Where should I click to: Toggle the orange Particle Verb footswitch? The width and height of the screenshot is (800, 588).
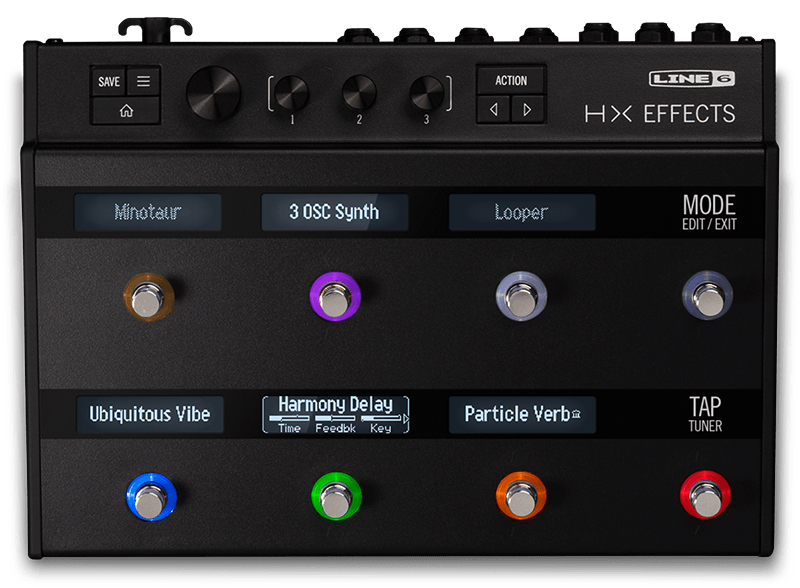point(521,496)
